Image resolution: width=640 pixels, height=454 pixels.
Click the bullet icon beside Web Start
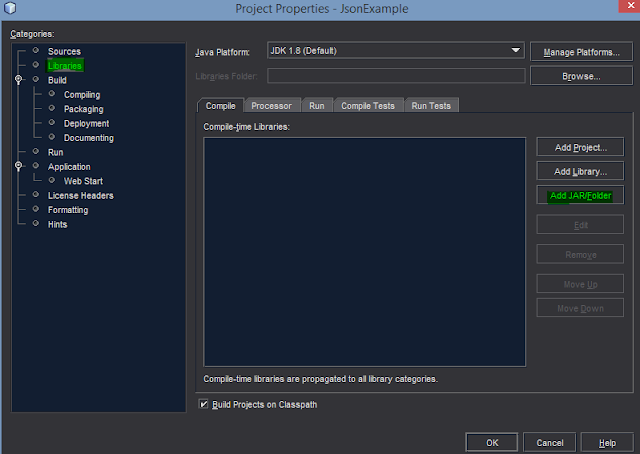point(52,180)
